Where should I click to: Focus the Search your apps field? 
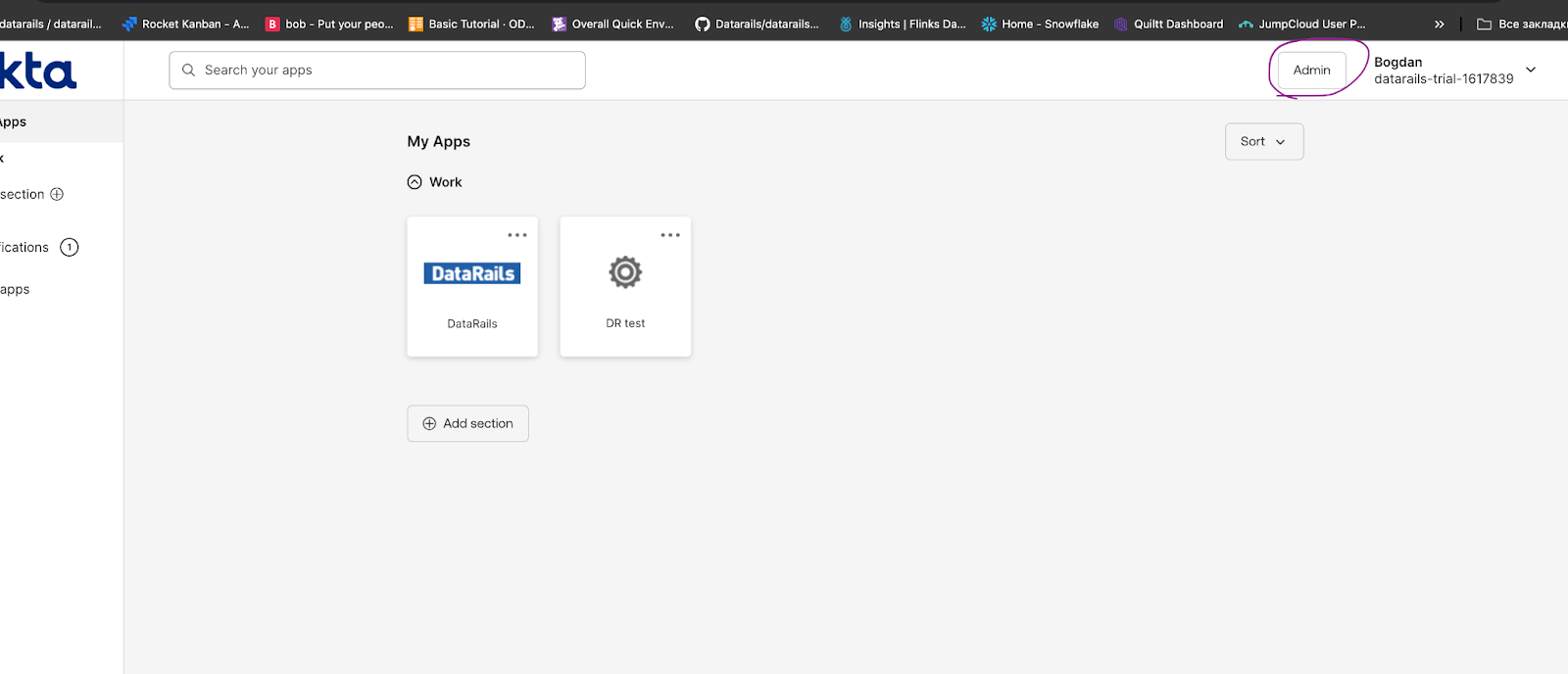click(377, 71)
